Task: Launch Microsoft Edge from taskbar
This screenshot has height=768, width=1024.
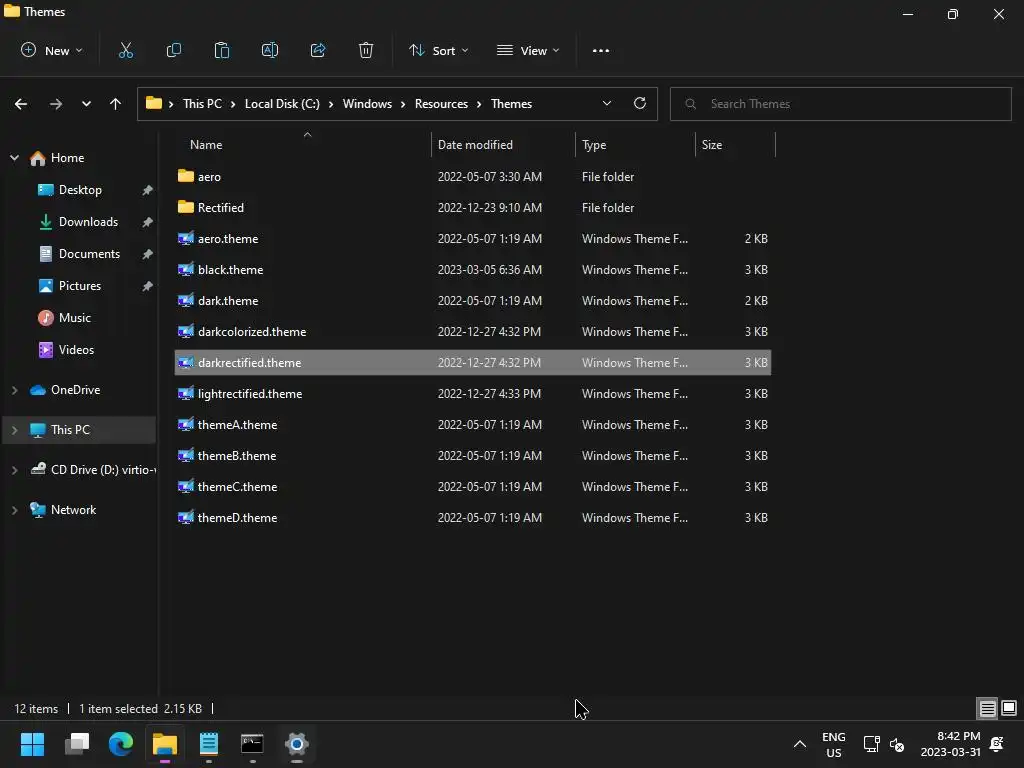Action: [121, 744]
